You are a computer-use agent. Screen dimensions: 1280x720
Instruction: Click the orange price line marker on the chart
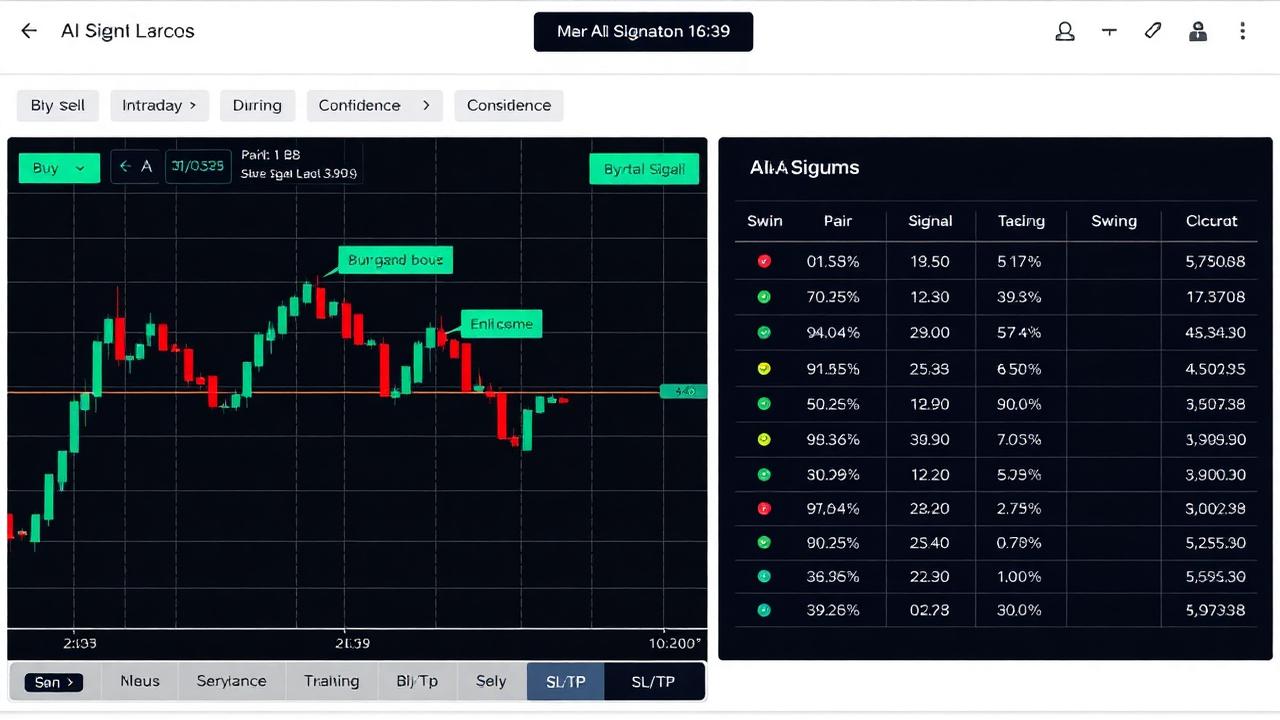coord(683,391)
